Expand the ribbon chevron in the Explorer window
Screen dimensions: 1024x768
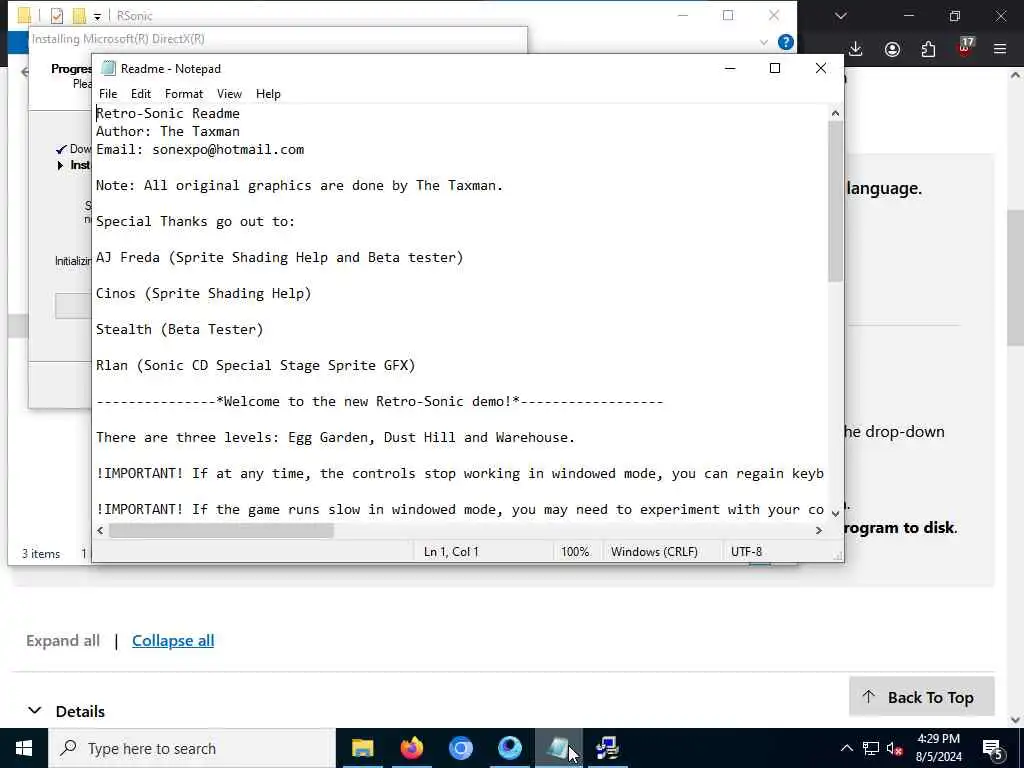tap(763, 42)
